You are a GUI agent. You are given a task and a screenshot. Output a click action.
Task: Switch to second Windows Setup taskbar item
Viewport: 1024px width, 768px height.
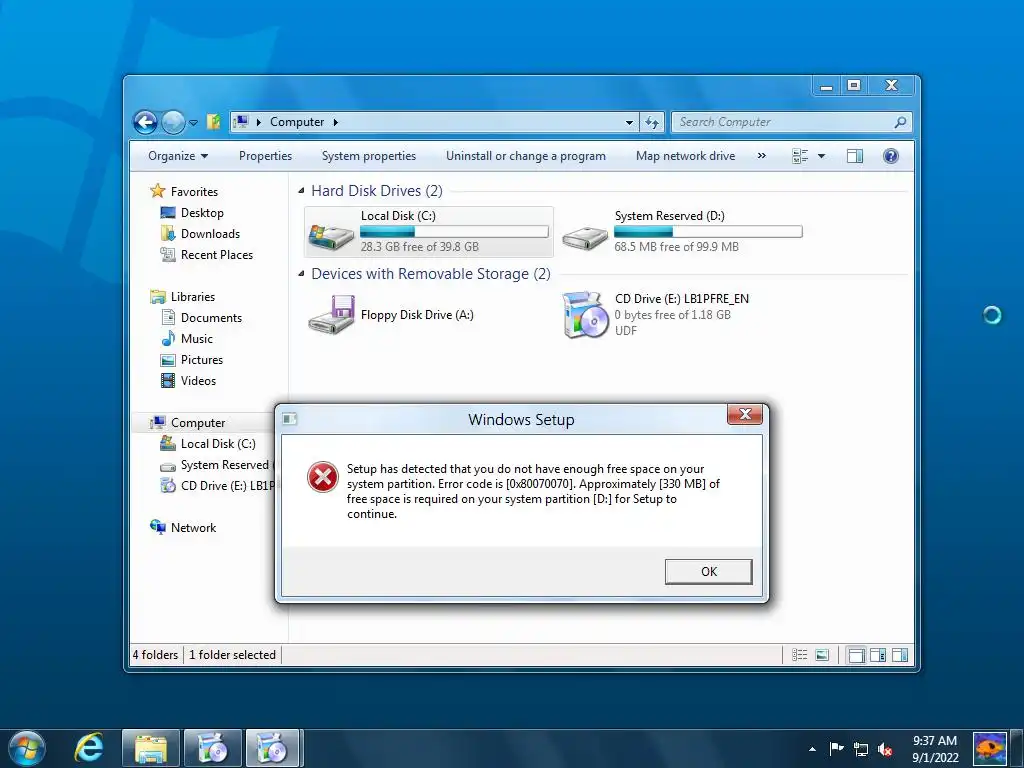pyautogui.click(x=274, y=748)
